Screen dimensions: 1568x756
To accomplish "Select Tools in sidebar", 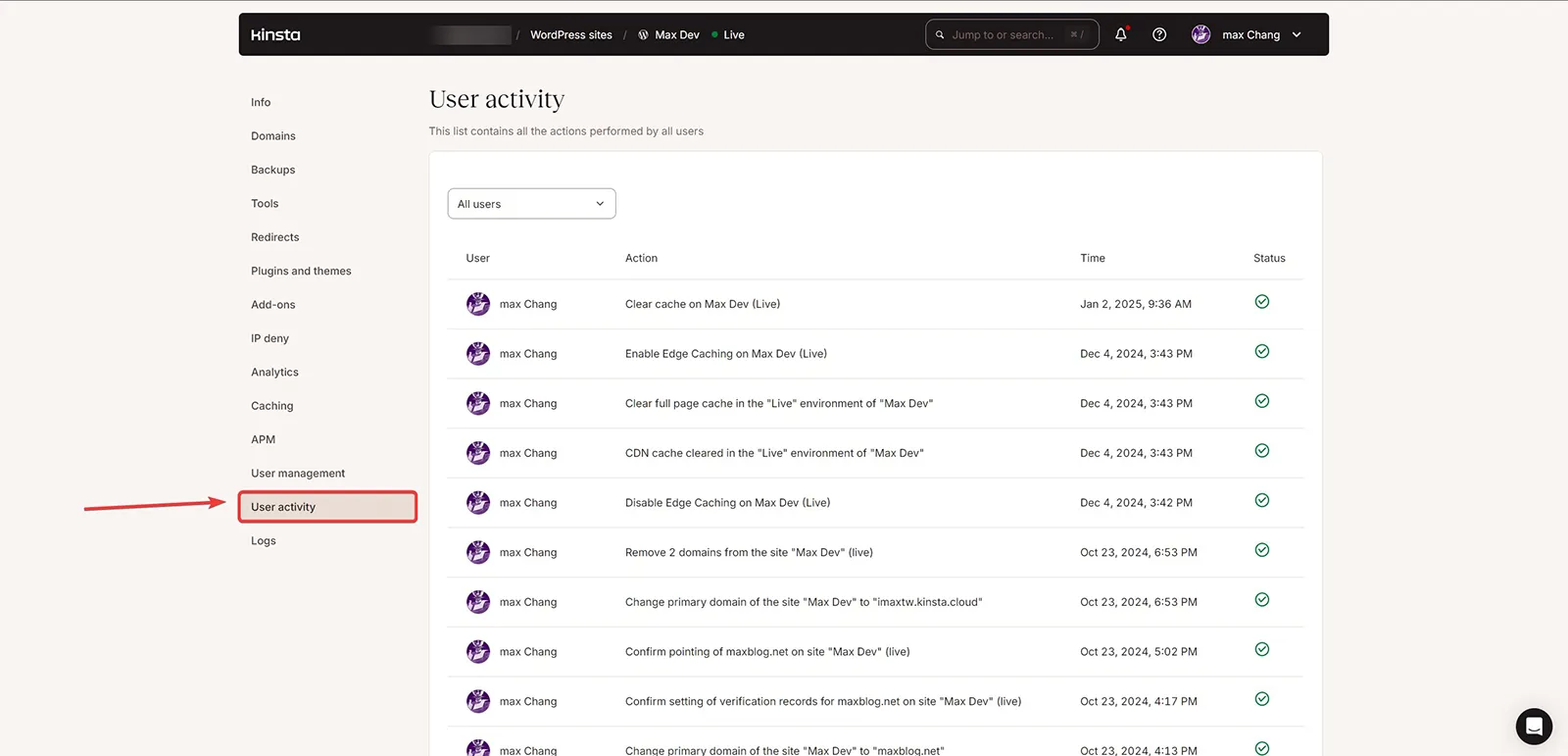I will (265, 204).
